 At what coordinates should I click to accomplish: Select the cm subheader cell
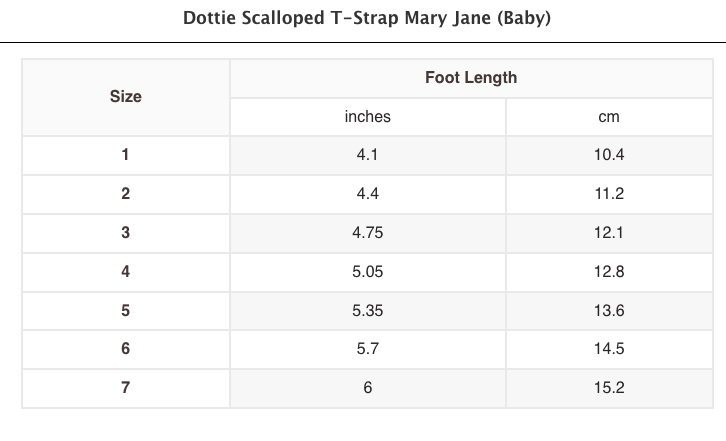coord(608,117)
